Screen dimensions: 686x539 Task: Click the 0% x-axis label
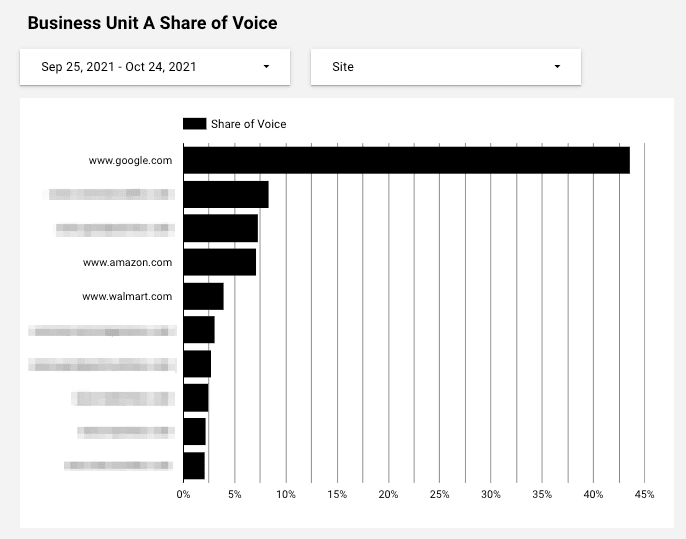[x=183, y=494]
